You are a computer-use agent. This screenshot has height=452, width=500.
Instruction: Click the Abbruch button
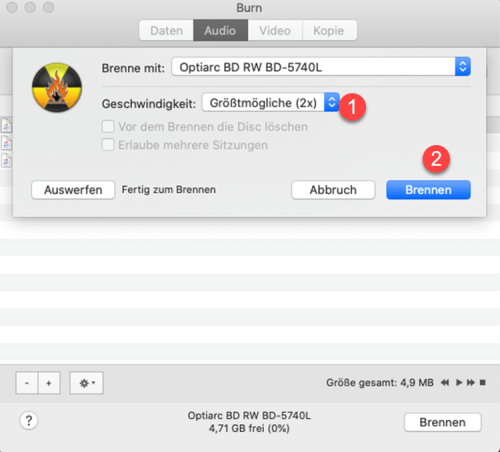coord(333,190)
